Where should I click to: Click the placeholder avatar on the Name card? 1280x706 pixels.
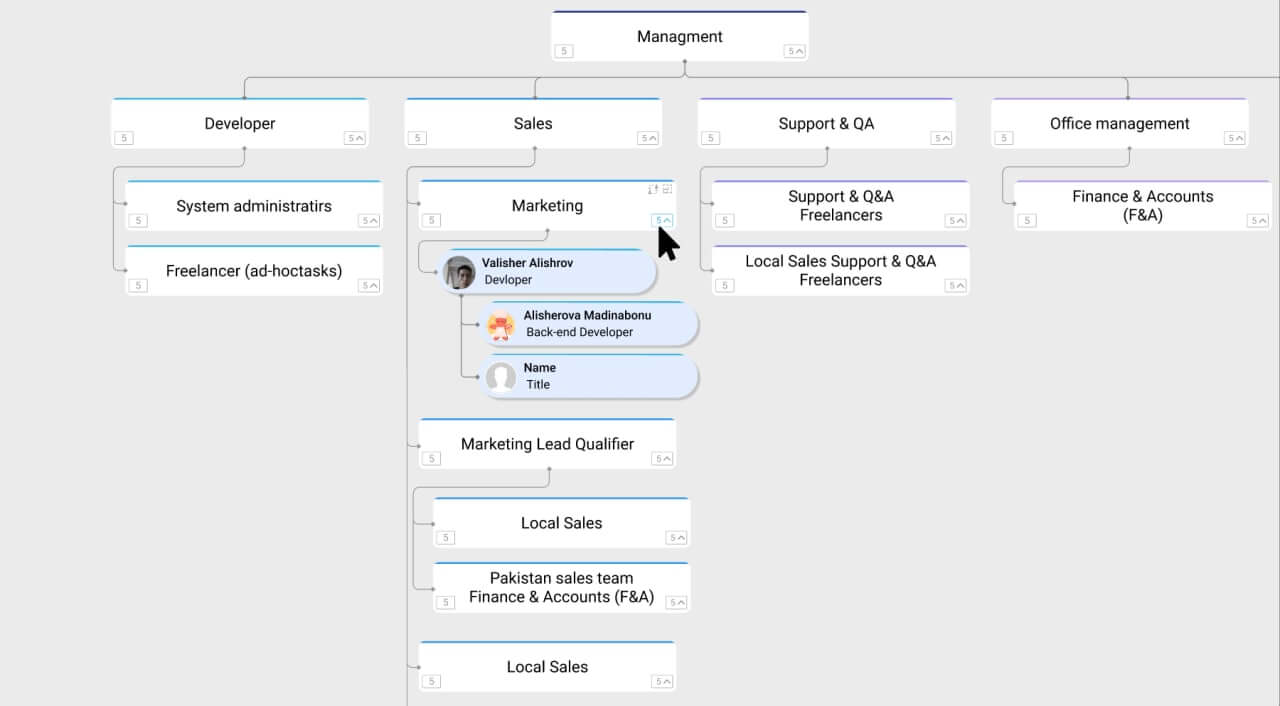pos(501,377)
